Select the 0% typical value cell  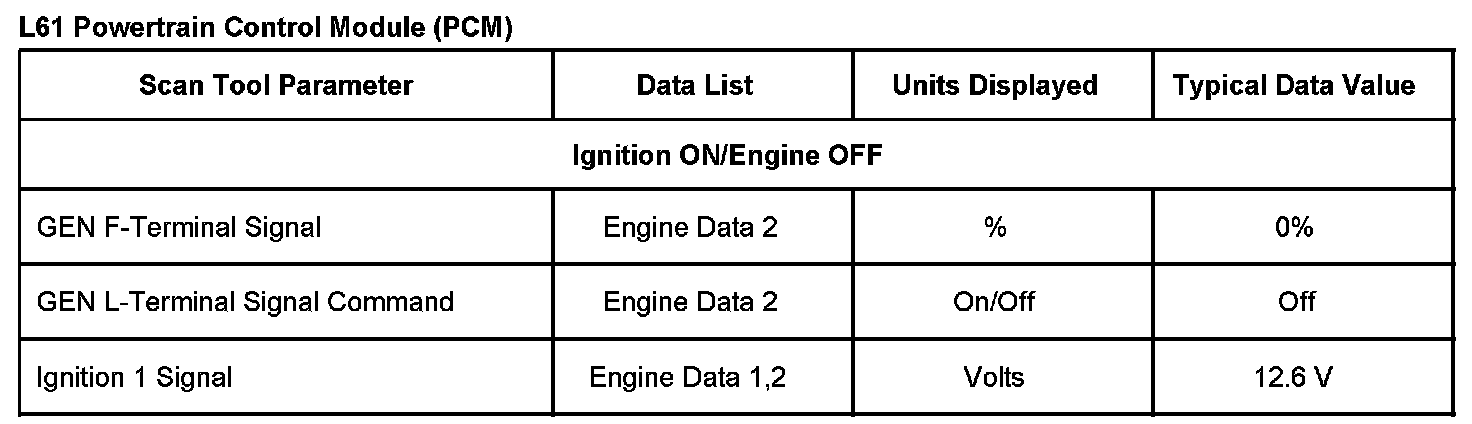click(1296, 228)
